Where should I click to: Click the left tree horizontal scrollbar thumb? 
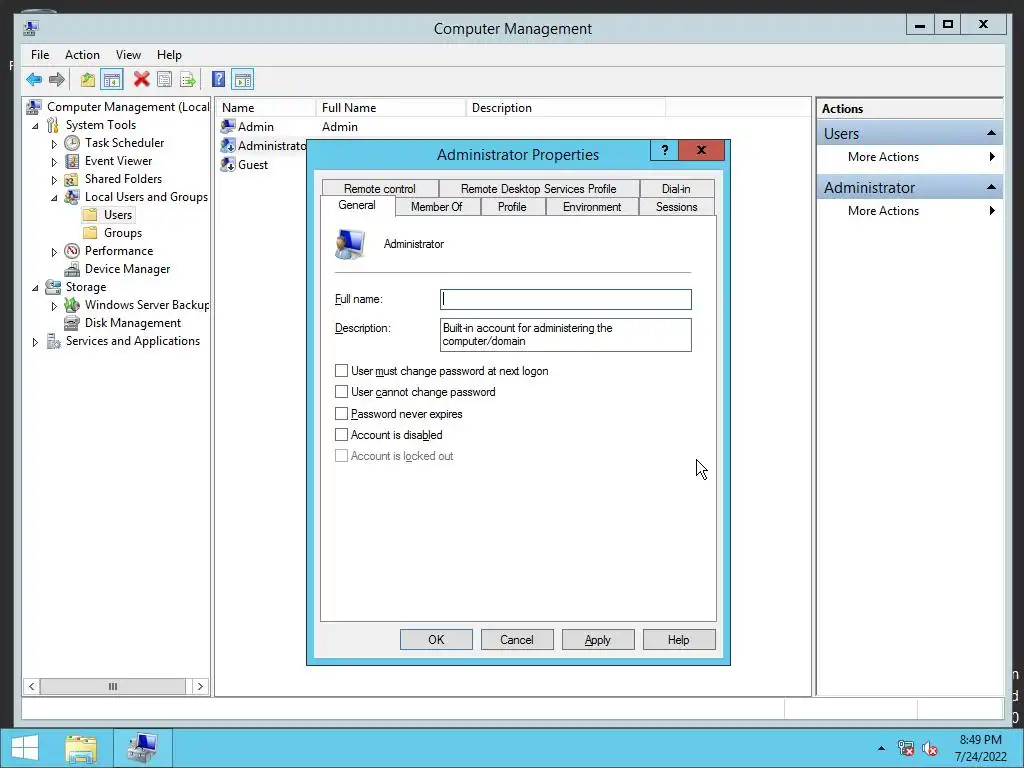[112, 686]
